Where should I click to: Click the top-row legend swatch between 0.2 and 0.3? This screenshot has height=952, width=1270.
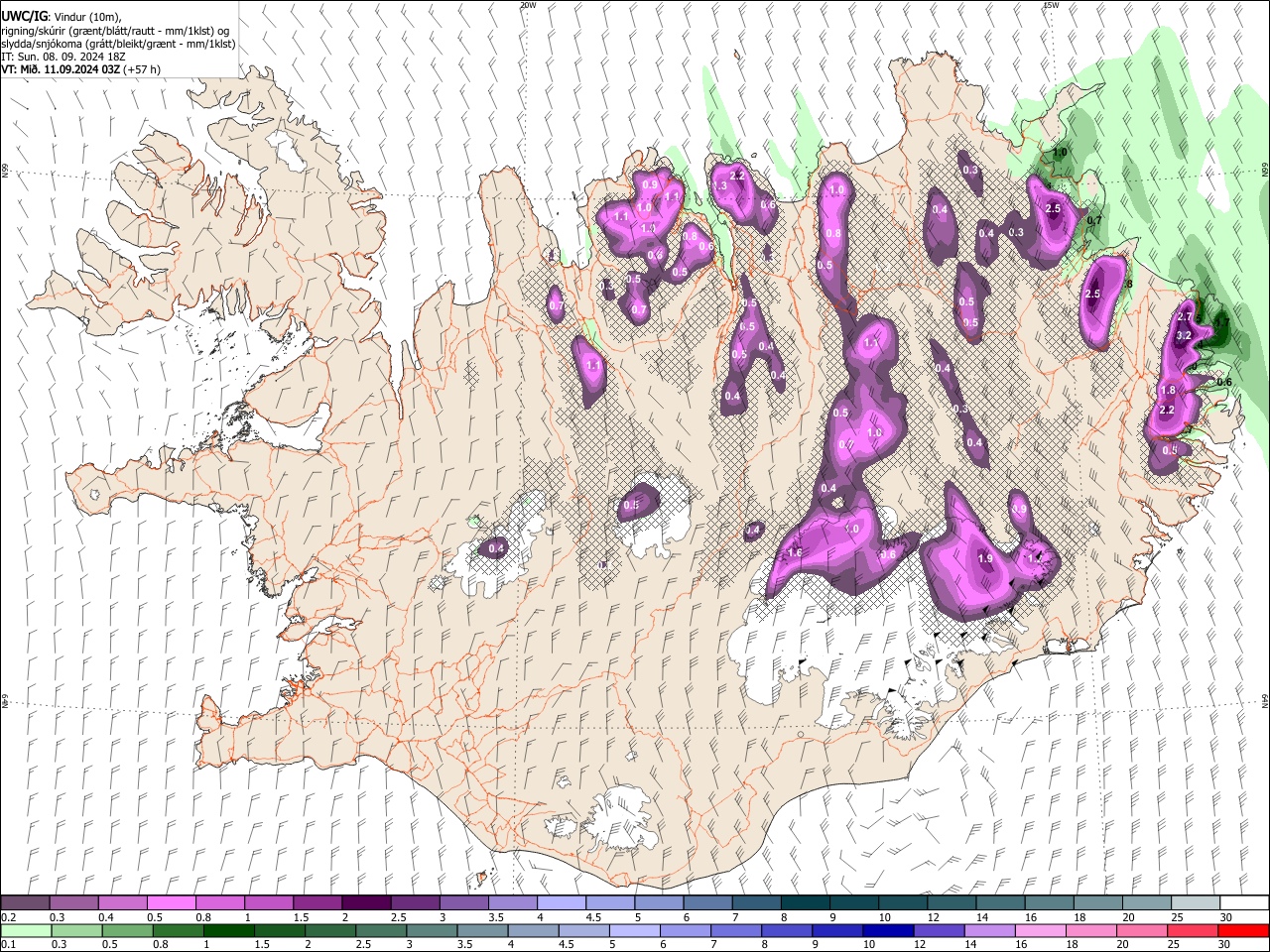pos(25,903)
